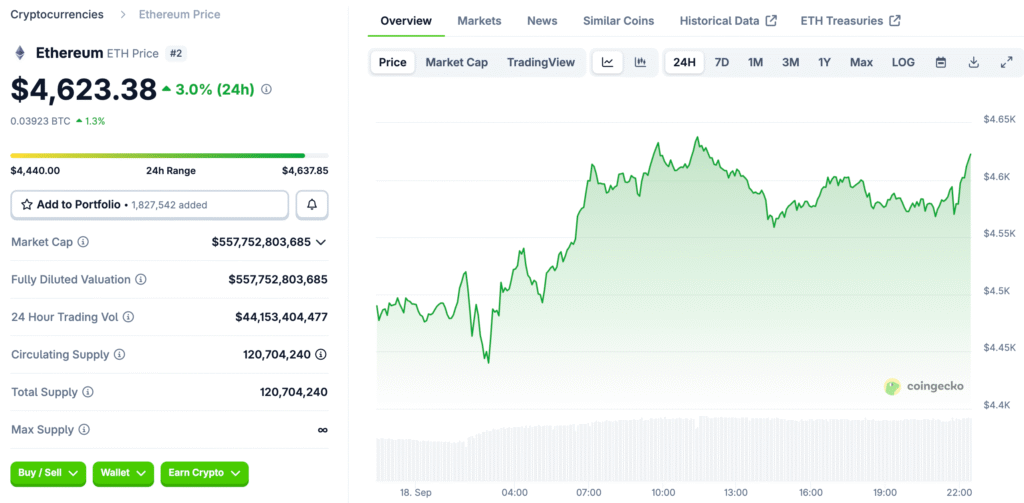Switch to line chart view icon
Image resolution: width=1024 pixels, height=503 pixels.
pos(607,63)
